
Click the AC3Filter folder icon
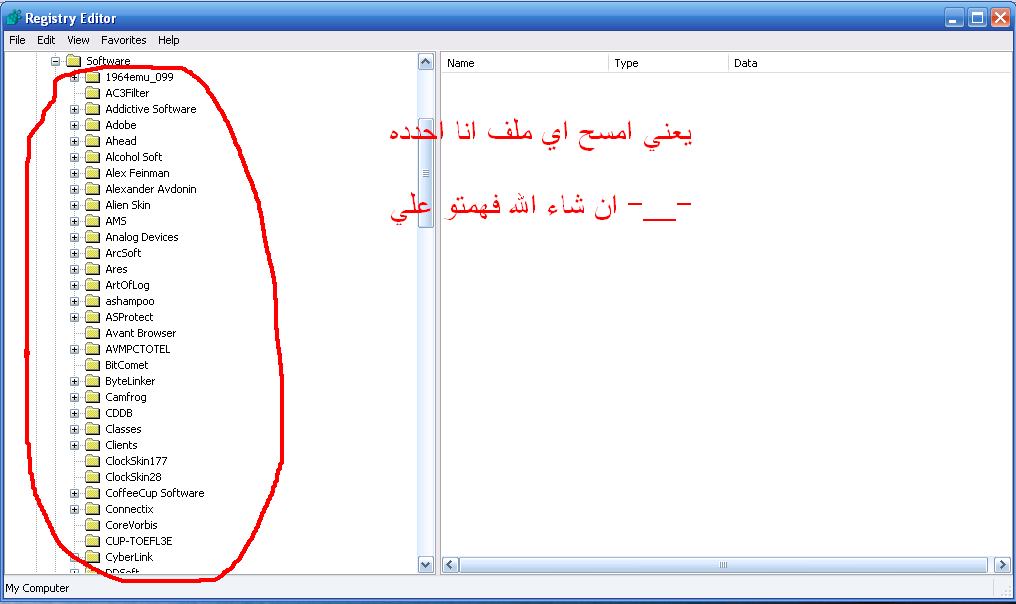pos(93,93)
